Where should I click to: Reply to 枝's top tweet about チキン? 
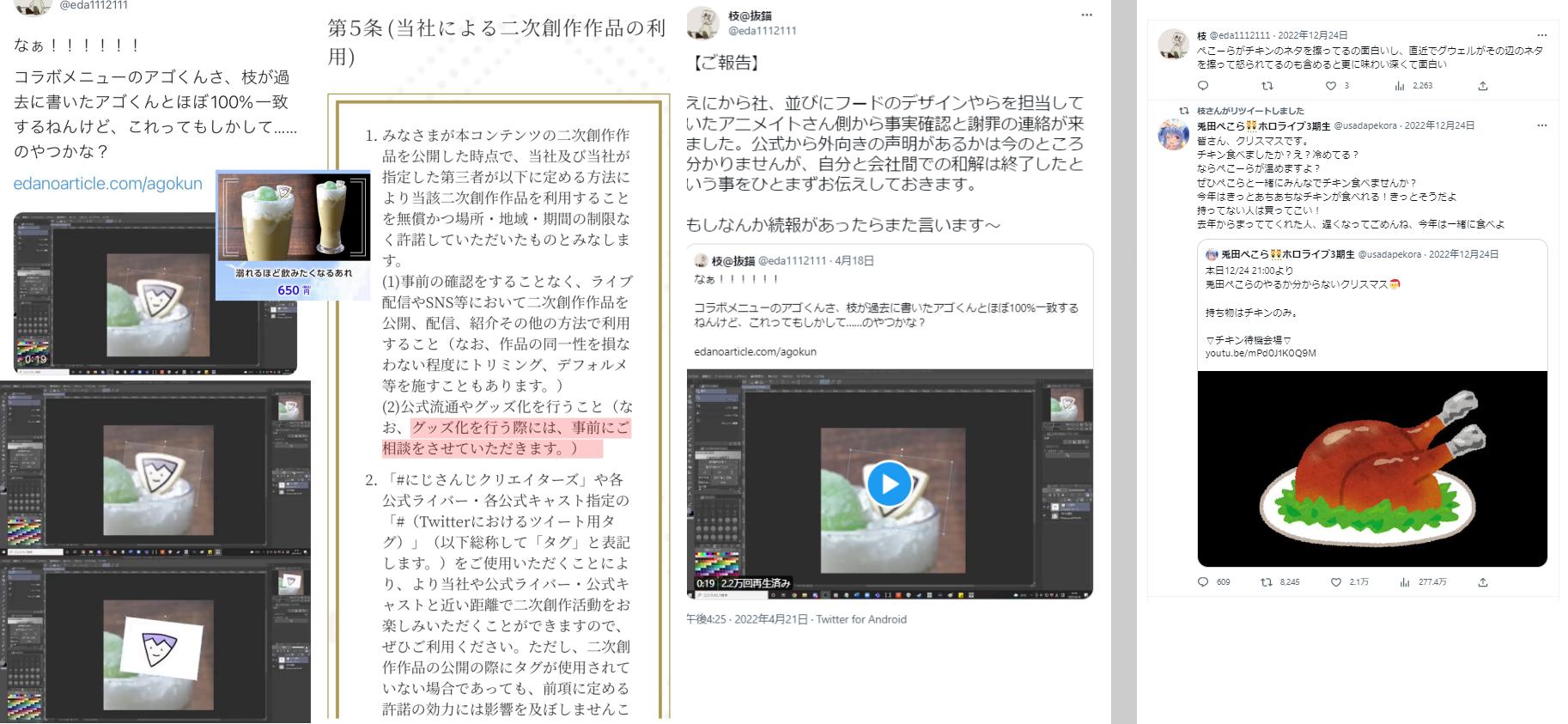pos(1203,86)
